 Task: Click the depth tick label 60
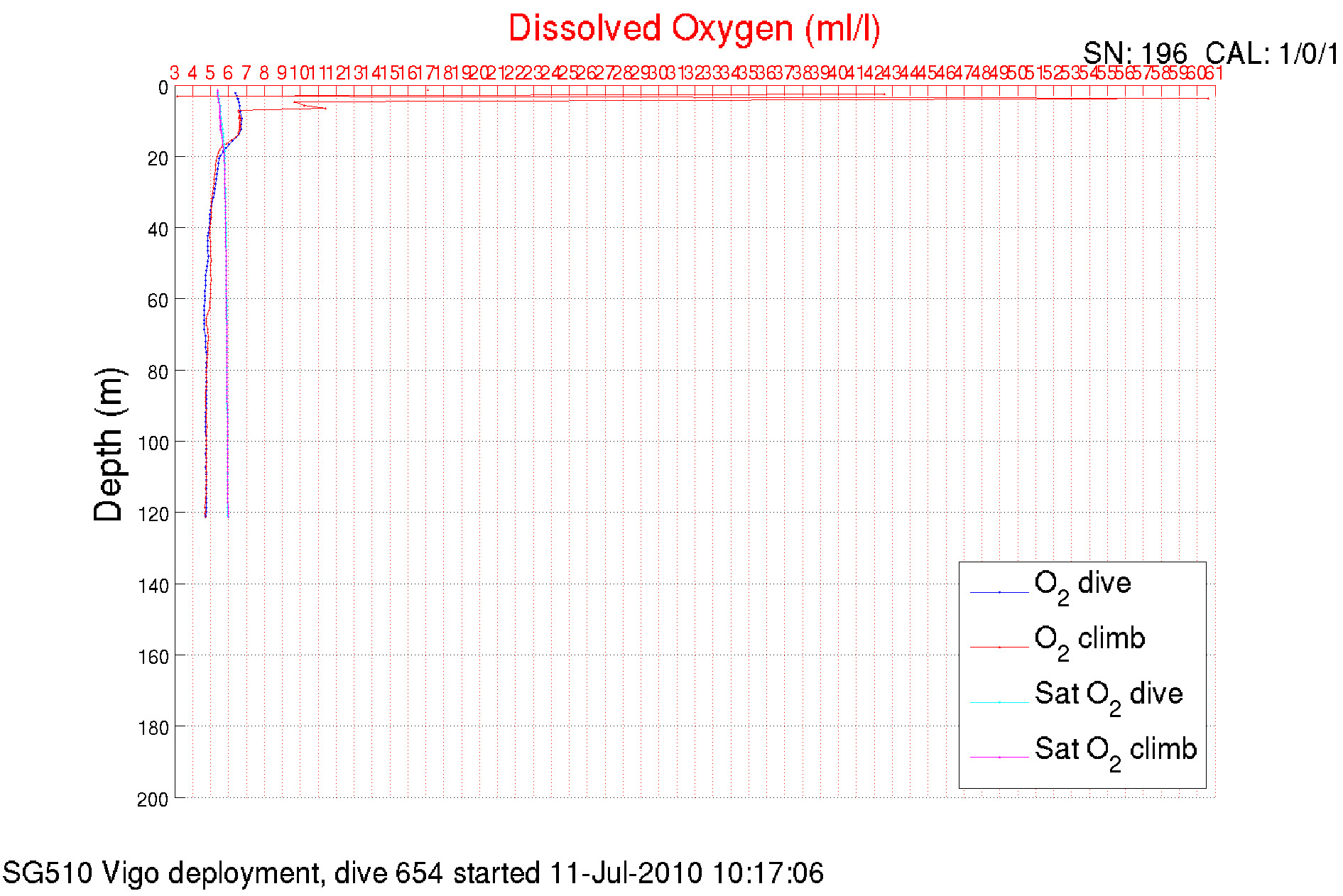pos(158,301)
